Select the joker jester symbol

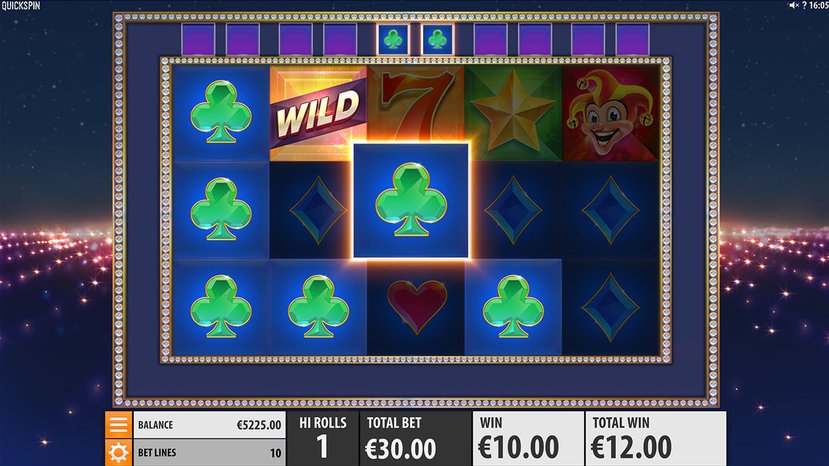[610, 113]
